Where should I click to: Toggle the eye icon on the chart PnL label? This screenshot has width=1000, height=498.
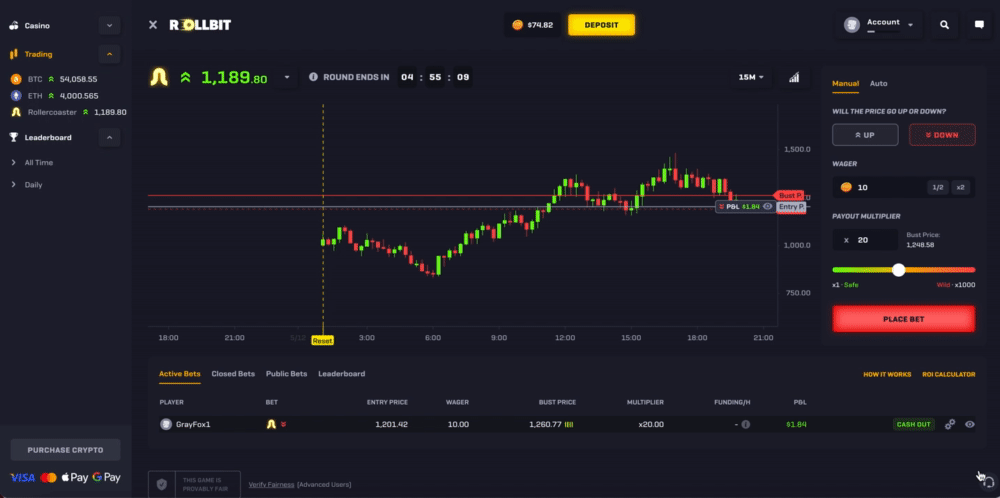point(768,207)
